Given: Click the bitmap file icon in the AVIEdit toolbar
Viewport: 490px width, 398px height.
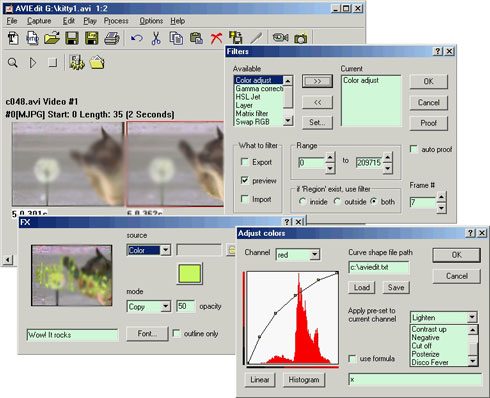Looking at the screenshot, I should (x=32, y=38).
